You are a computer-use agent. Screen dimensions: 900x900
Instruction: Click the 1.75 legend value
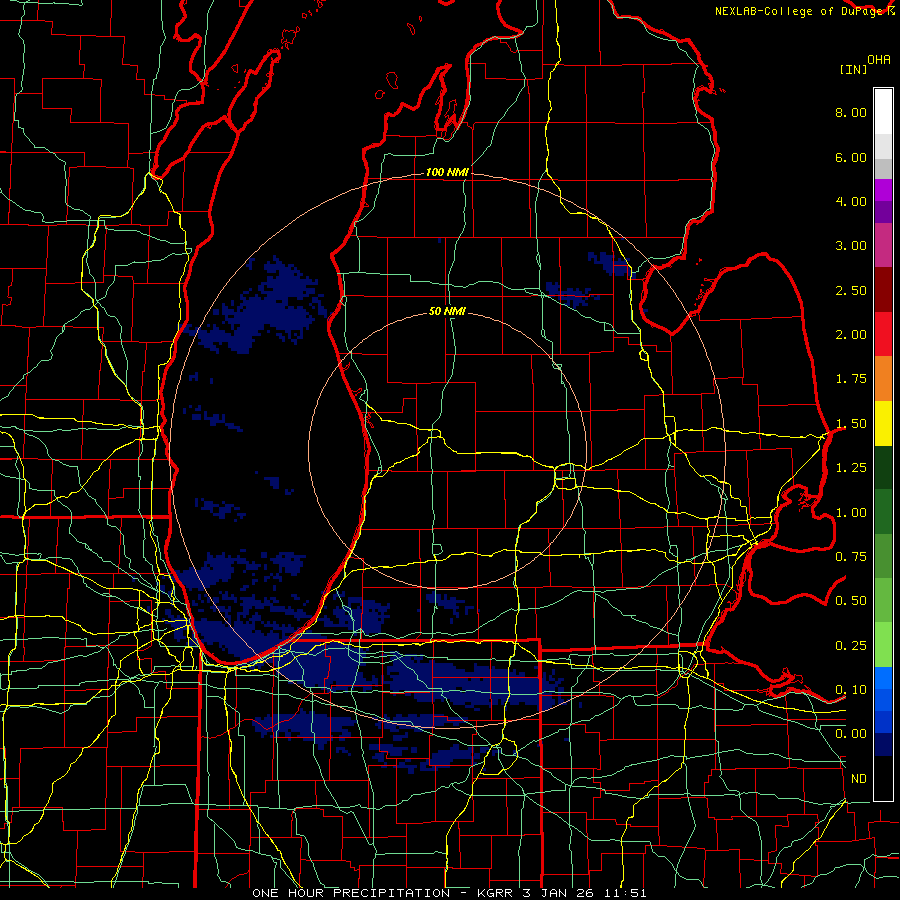851,379
